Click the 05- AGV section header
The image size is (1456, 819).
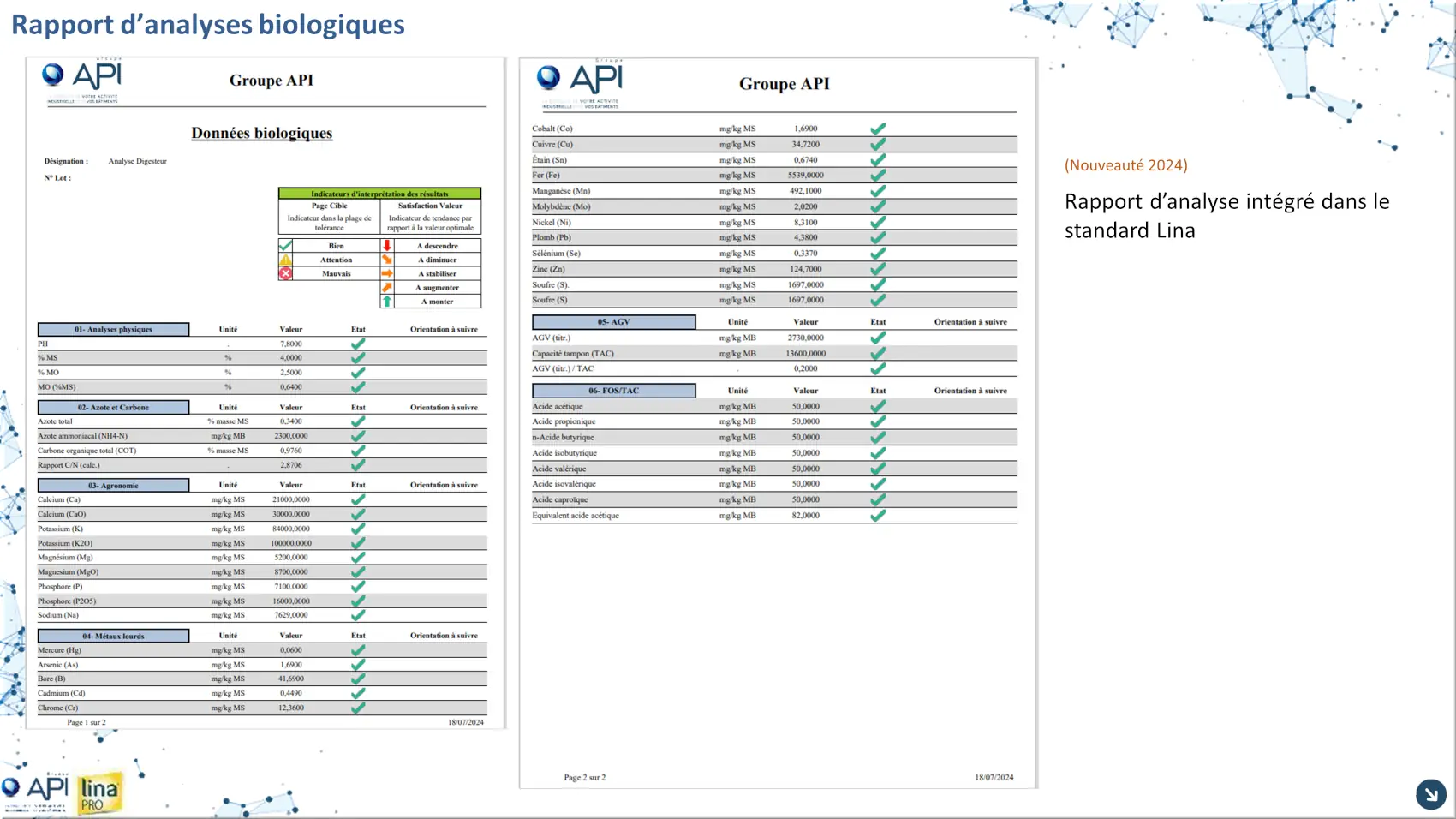613,322
